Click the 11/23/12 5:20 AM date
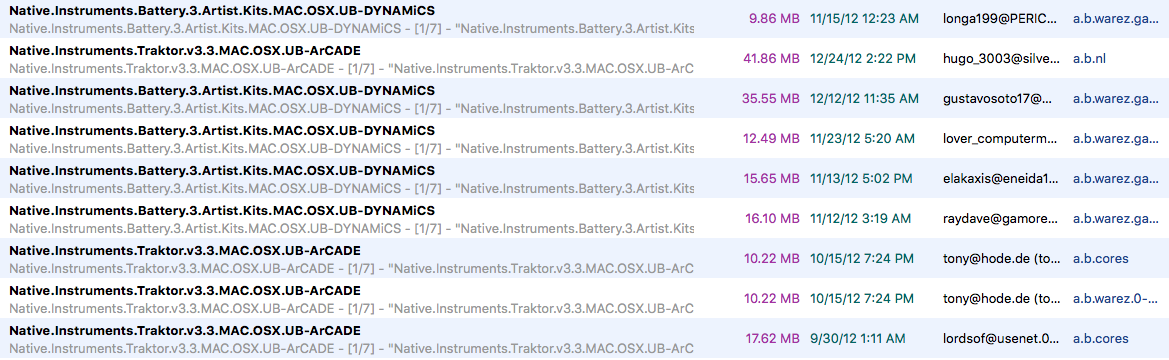The image size is (1169, 360). [x=862, y=139]
